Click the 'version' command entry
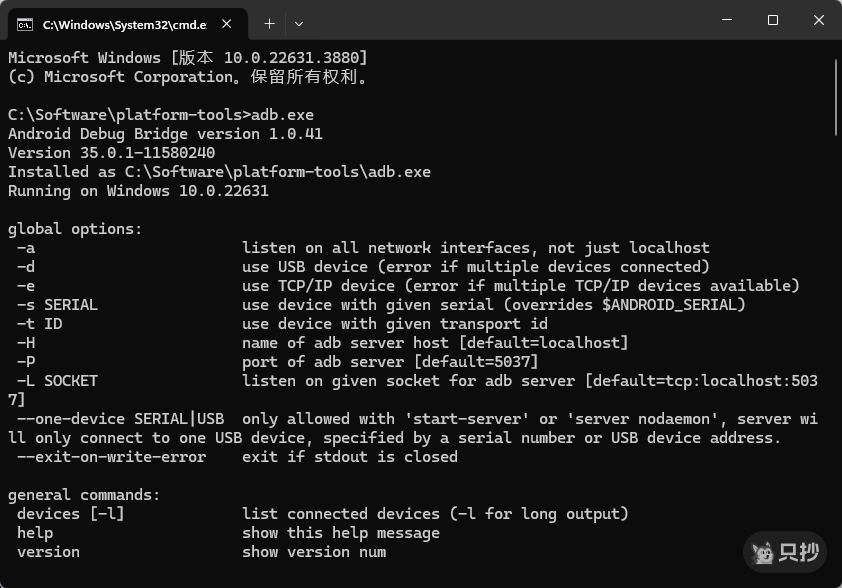The image size is (842, 588). [x=48, y=552]
